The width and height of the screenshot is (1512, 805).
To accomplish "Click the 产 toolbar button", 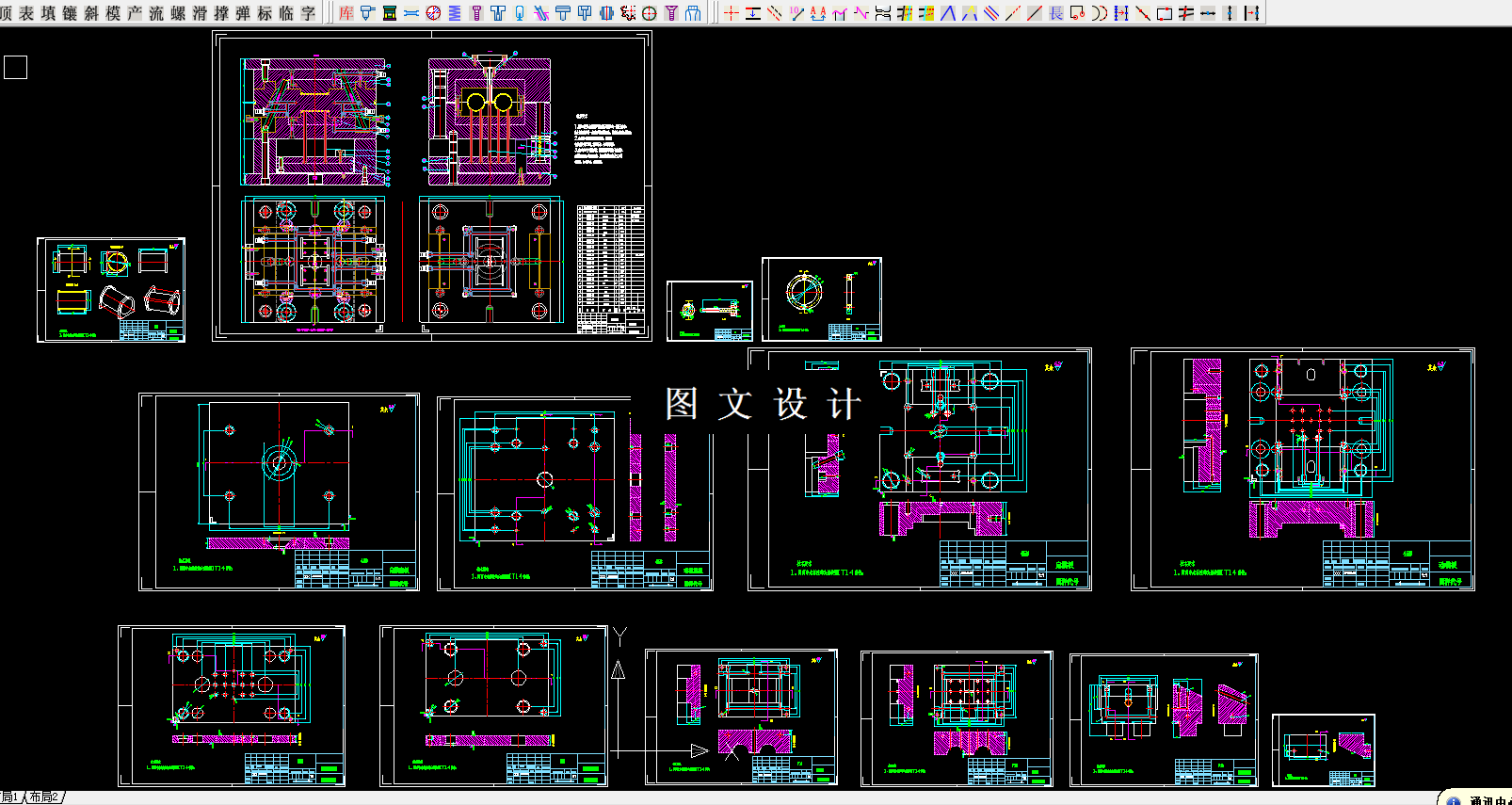I will 135,13.
